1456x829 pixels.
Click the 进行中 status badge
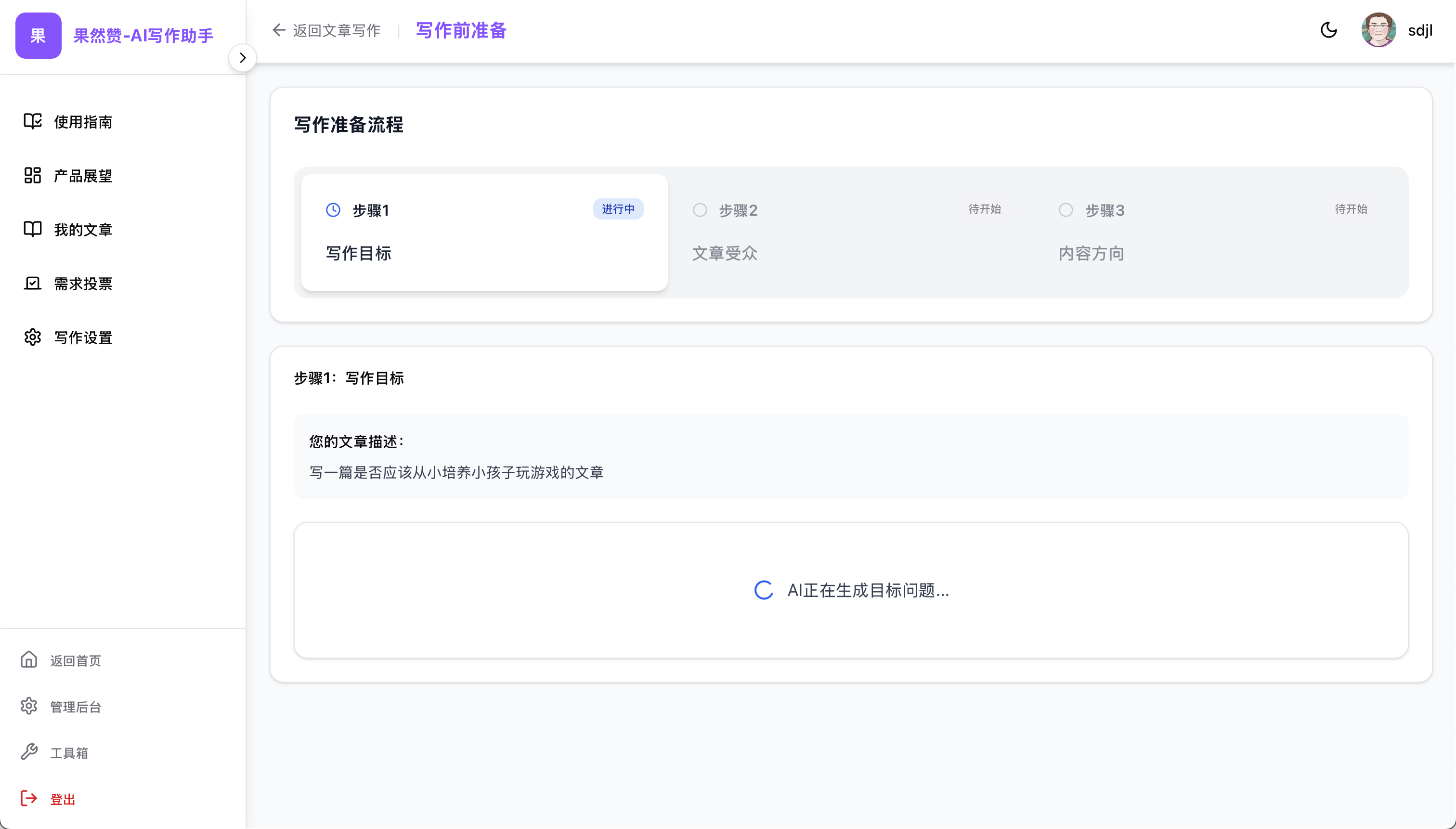[x=618, y=209]
